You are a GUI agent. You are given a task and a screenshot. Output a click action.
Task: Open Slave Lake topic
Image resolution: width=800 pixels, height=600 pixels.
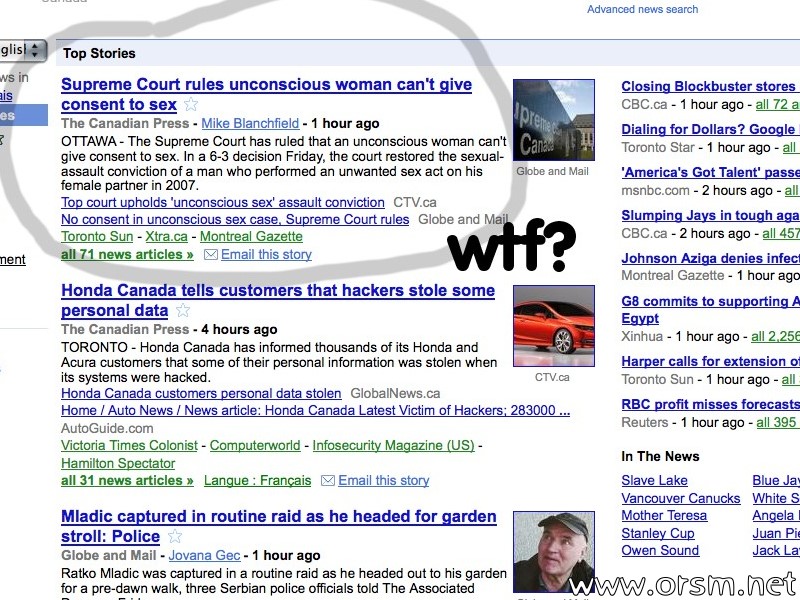(x=654, y=481)
